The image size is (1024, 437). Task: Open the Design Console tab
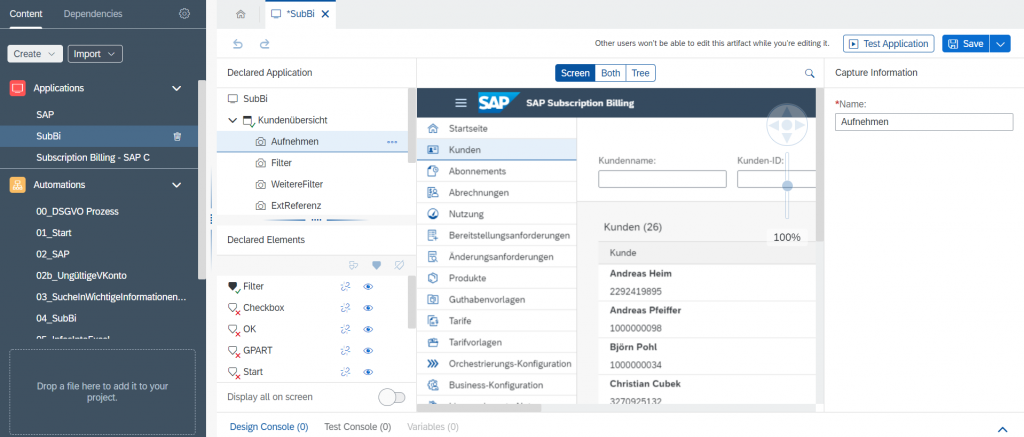tap(269, 427)
